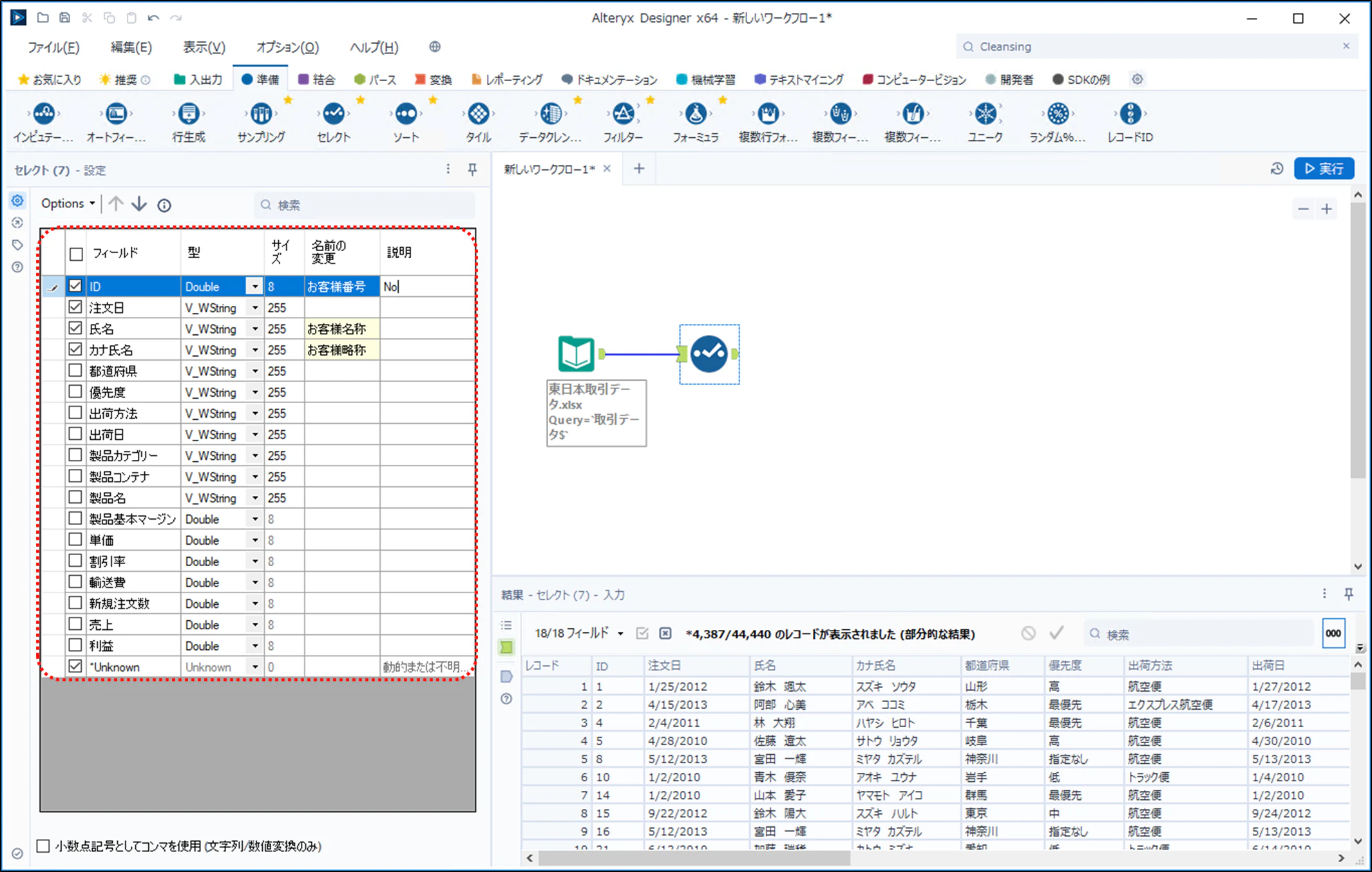
Task: Check the 売上 field checkbox
Action: [75, 624]
